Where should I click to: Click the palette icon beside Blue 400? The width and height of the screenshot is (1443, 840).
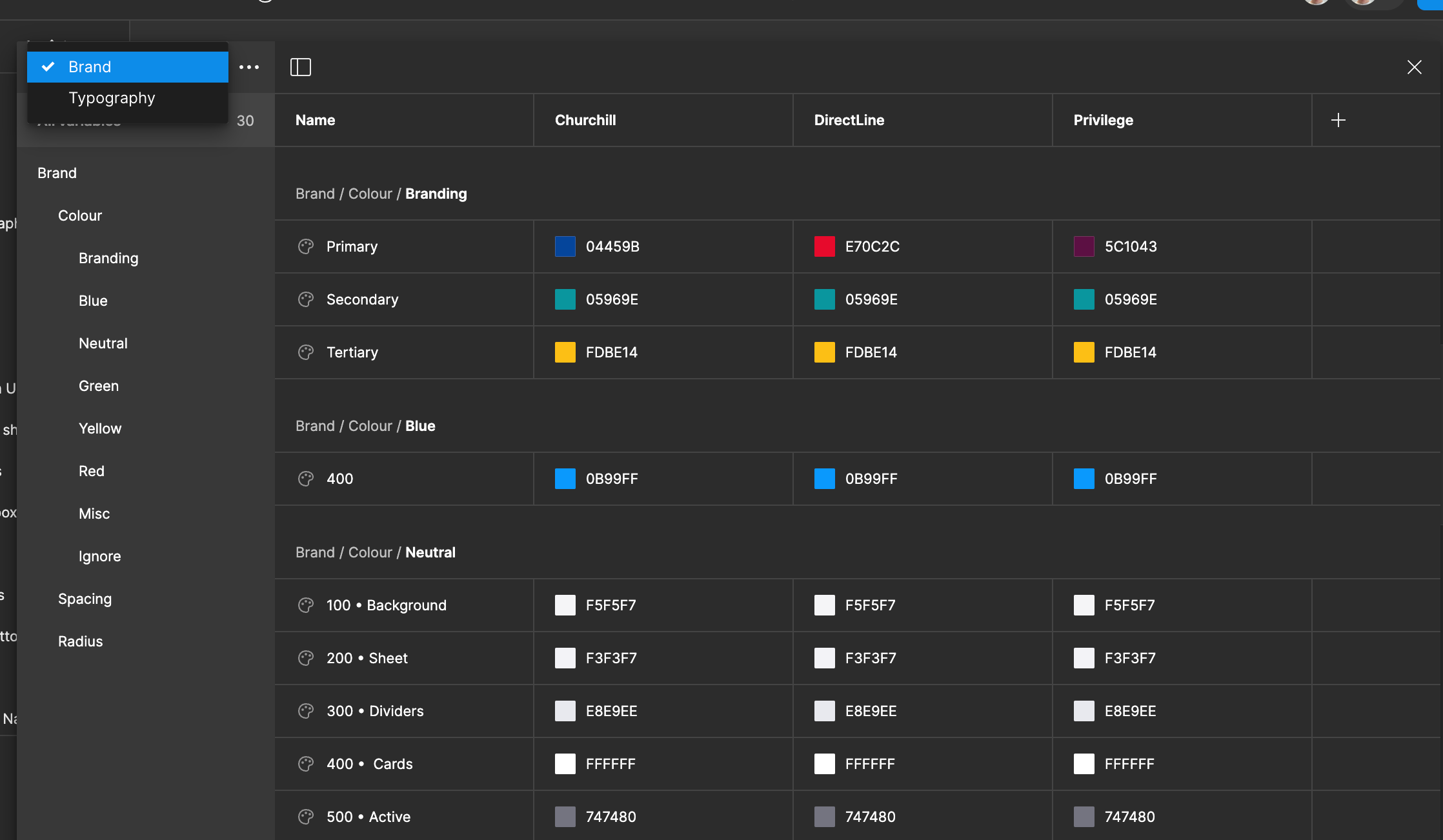coord(306,479)
